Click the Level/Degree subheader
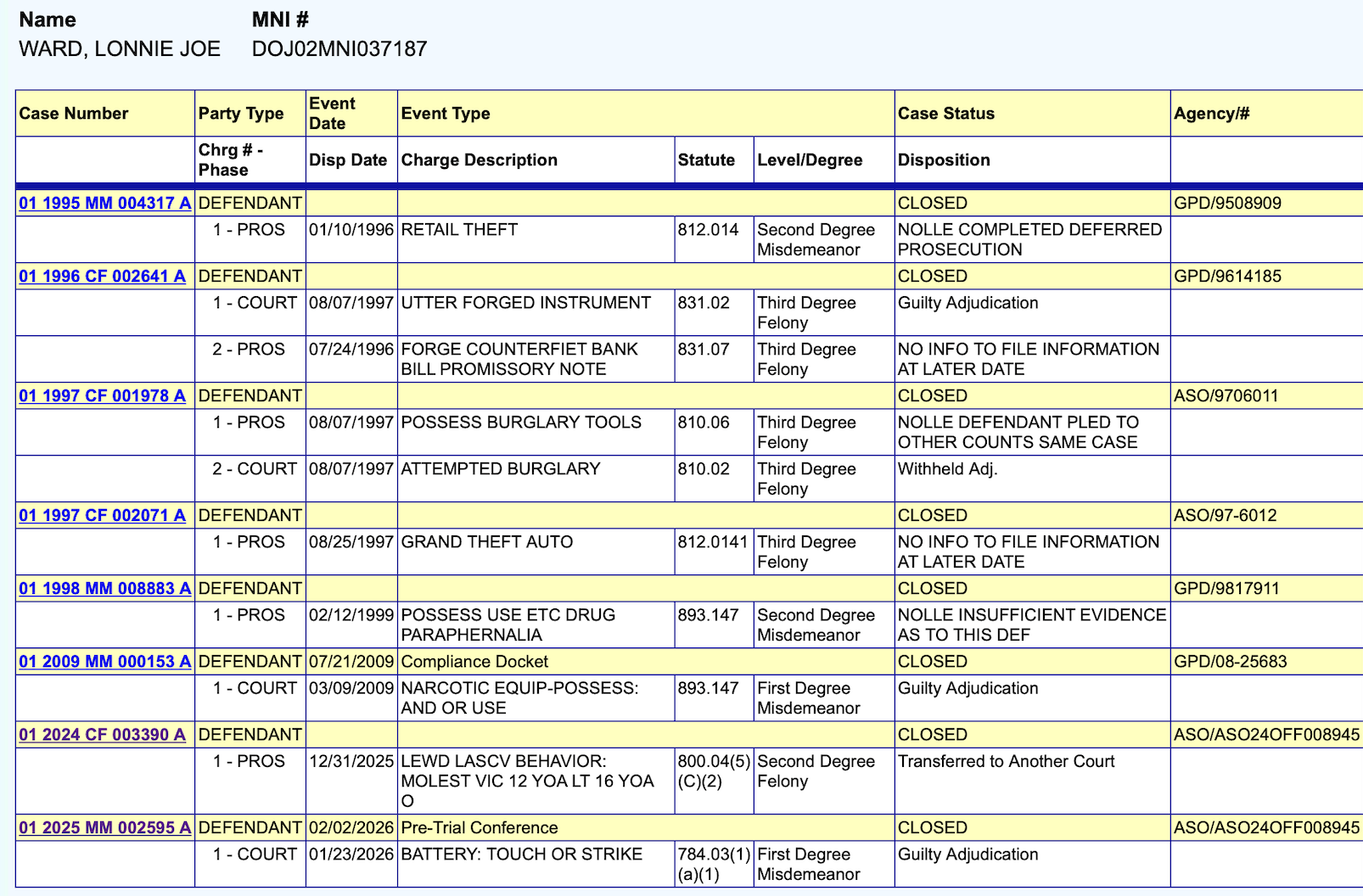The height and width of the screenshot is (896, 1363). [810, 160]
